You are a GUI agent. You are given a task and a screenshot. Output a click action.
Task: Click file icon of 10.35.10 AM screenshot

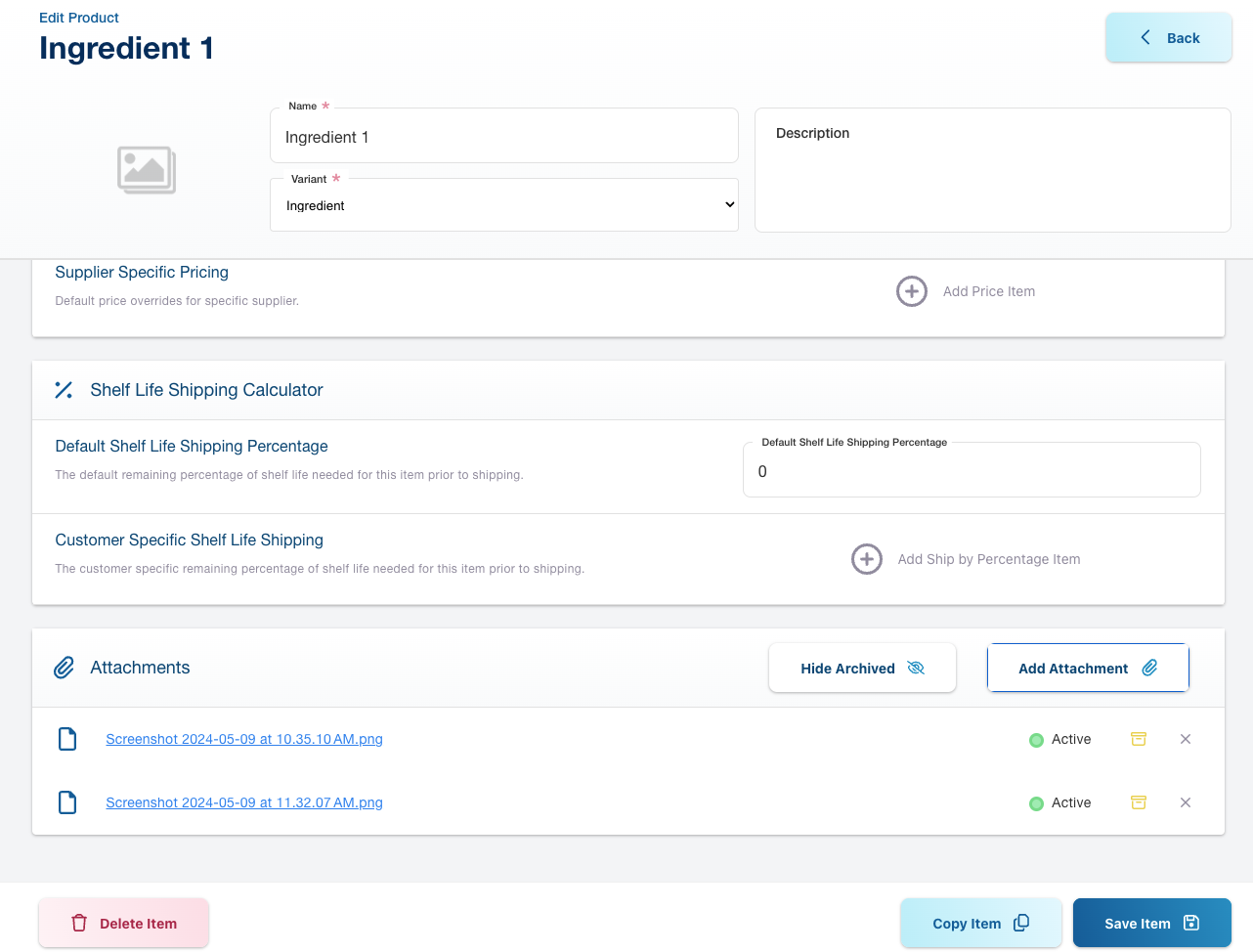(x=67, y=739)
